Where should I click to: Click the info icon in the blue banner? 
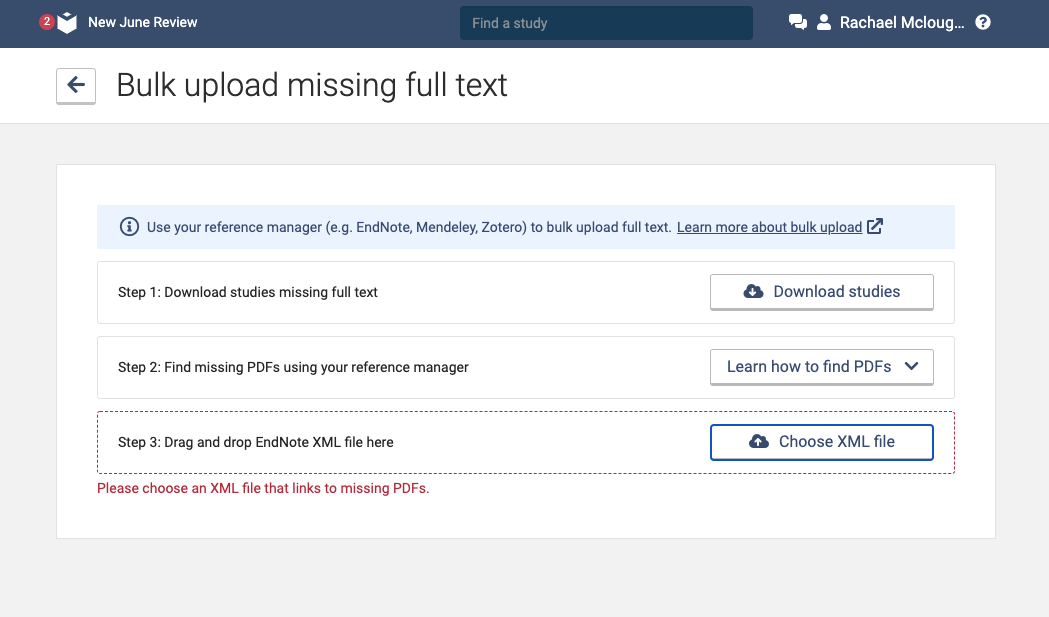click(x=129, y=227)
